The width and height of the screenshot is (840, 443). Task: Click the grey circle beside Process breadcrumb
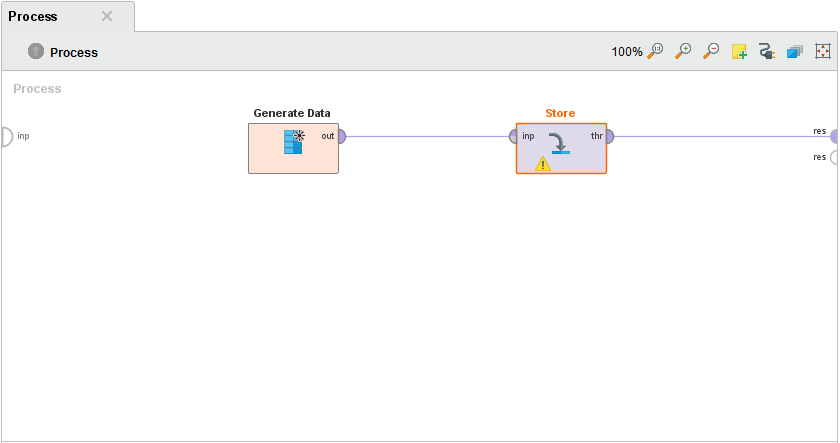pyautogui.click(x=36, y=51)
